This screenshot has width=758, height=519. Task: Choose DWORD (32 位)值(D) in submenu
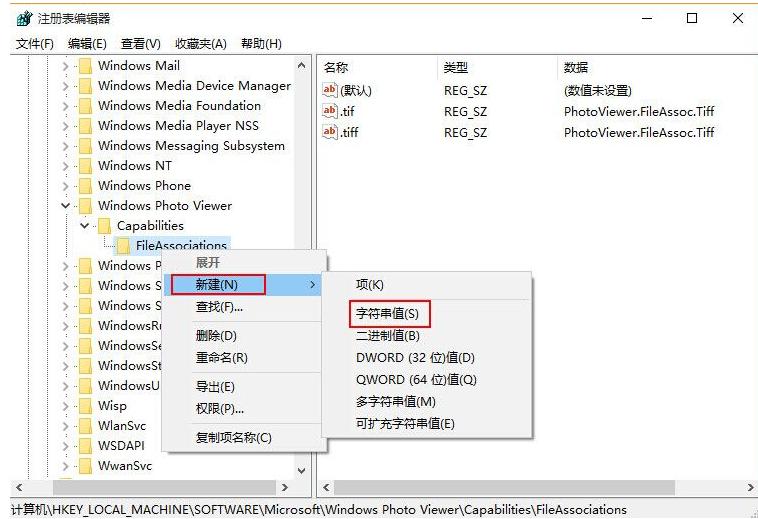pyautogui.click(x=415, y=357)
